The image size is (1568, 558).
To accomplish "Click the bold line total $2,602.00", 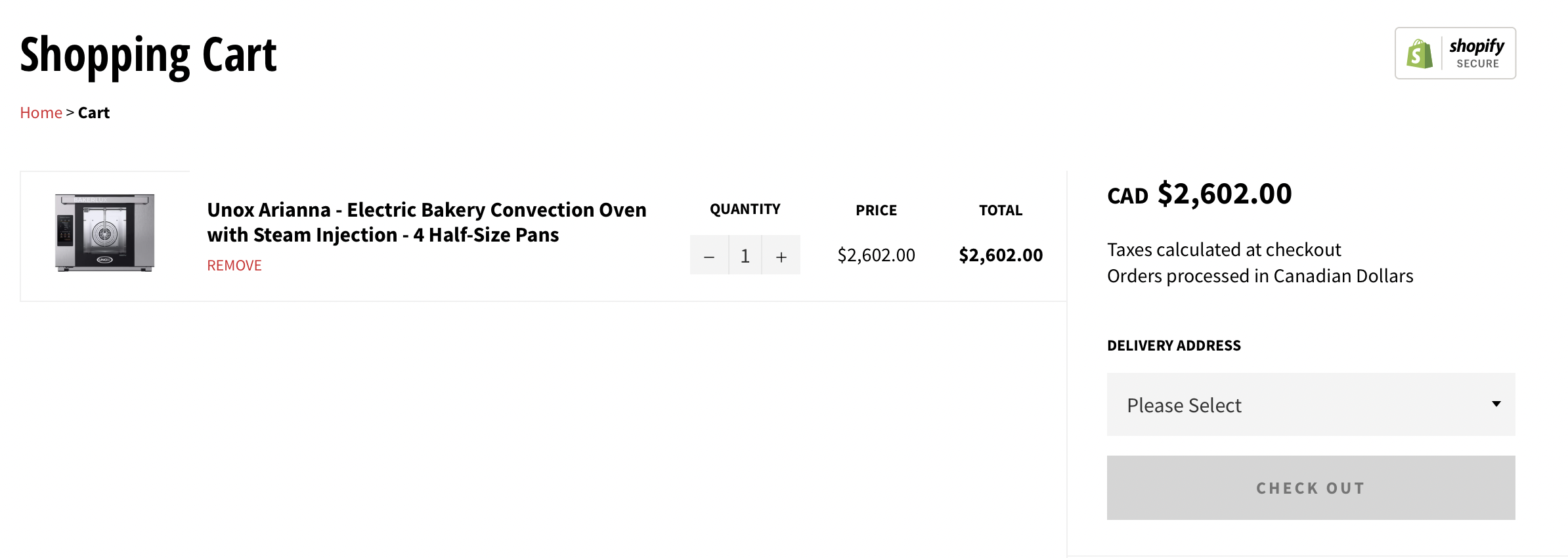I will (1001, 255).
